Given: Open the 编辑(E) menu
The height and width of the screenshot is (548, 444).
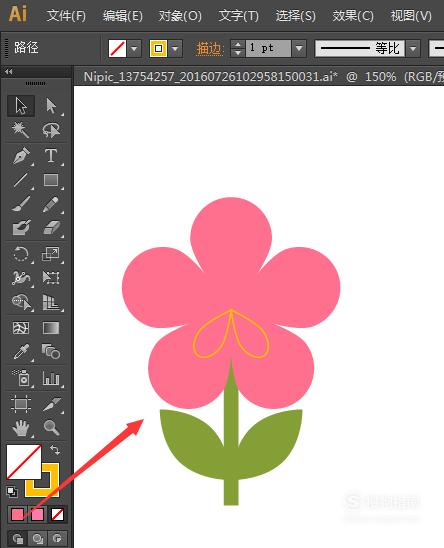Looking at the screenshot, I should 123,16.
